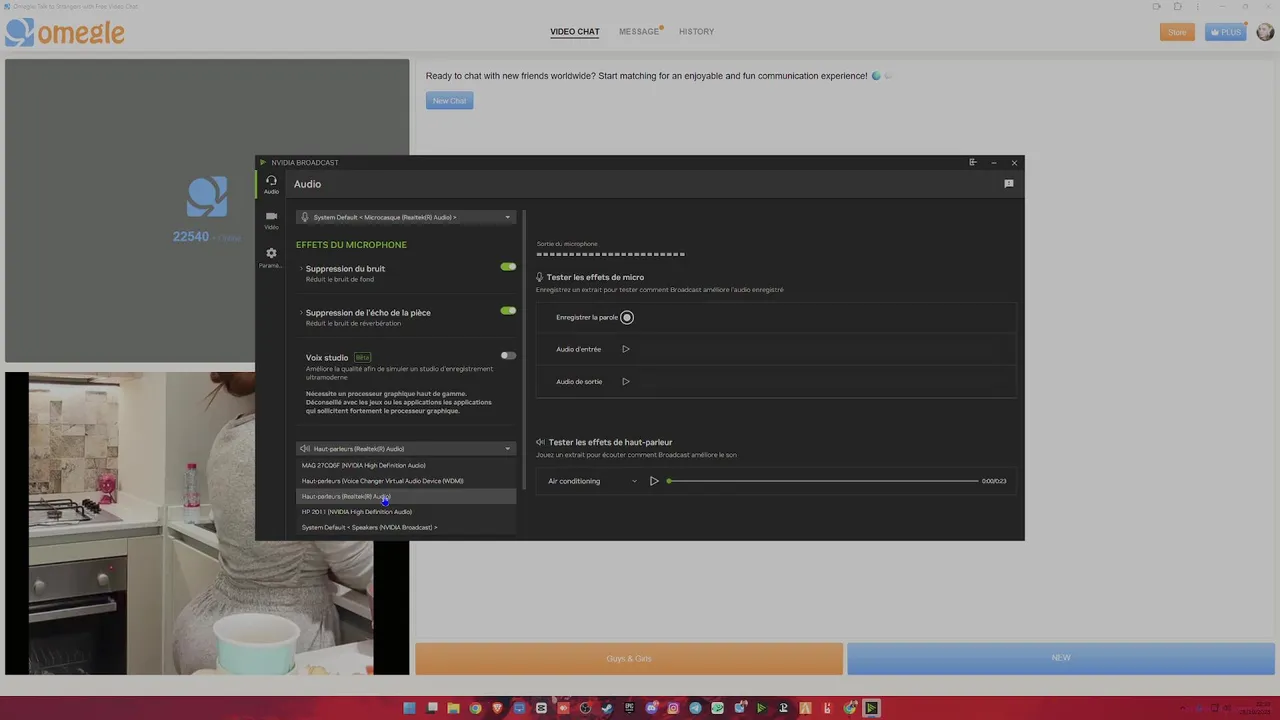
Task: Select Haut-parleurs (Realtek(R) Audio) in list
Action: tap(406, 496)
